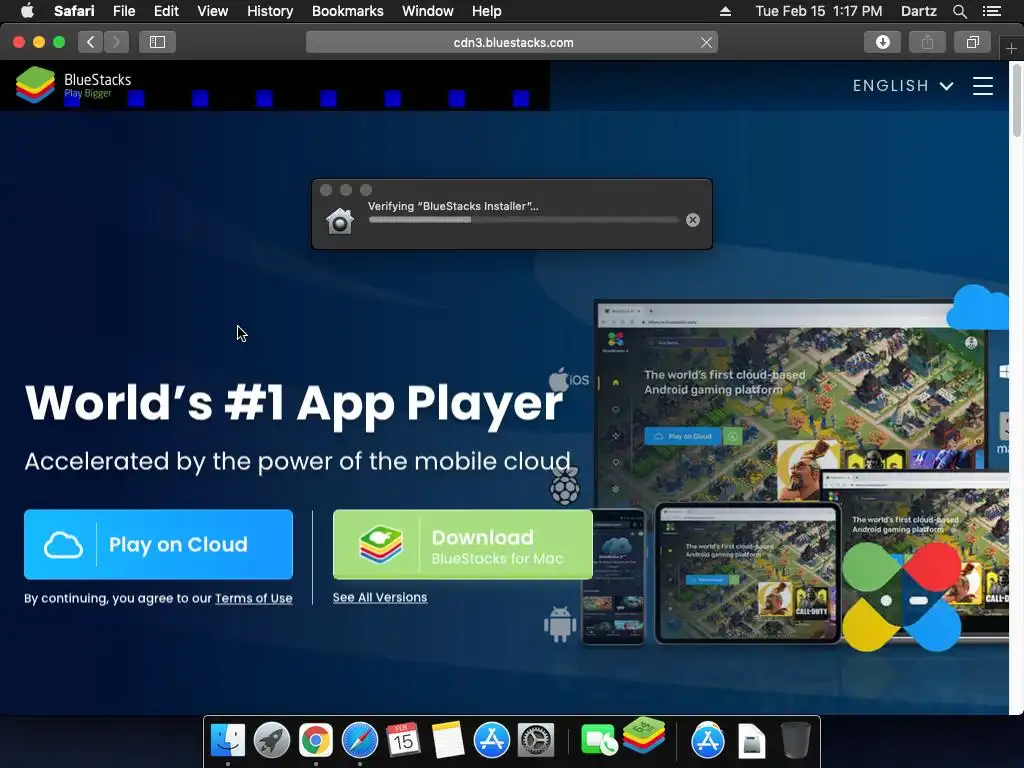Open System Preferences from the Dock

coord(536,740)
